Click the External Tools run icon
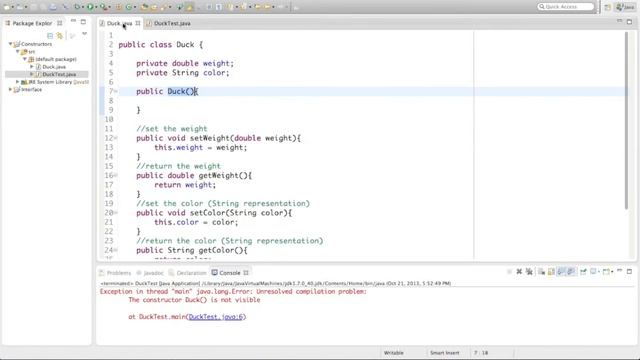The image size is (640, 360). click(104, 7)
